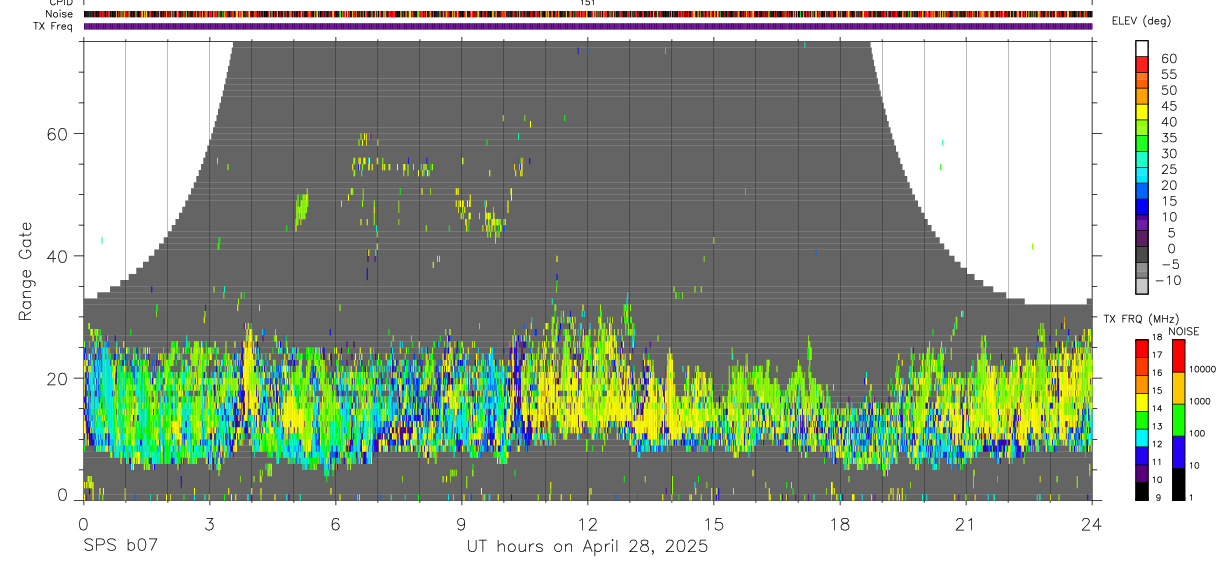The width and height of the screenshot is (1228, 567).
Task: Click the 12 UT hour axis label
Action: [587, 525]
